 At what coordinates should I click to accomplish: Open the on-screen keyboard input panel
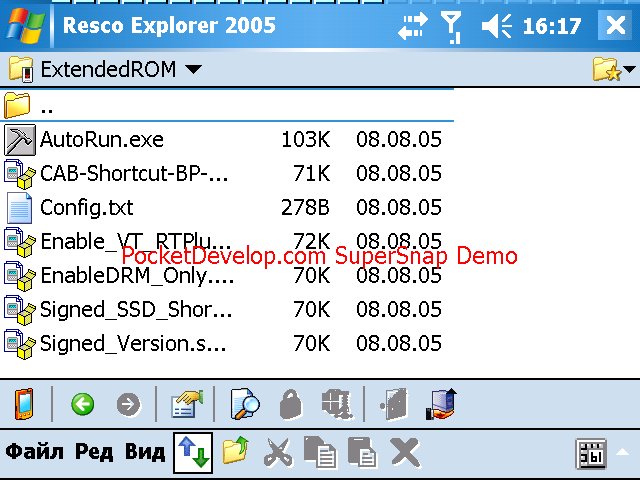[x=591, y=453]
